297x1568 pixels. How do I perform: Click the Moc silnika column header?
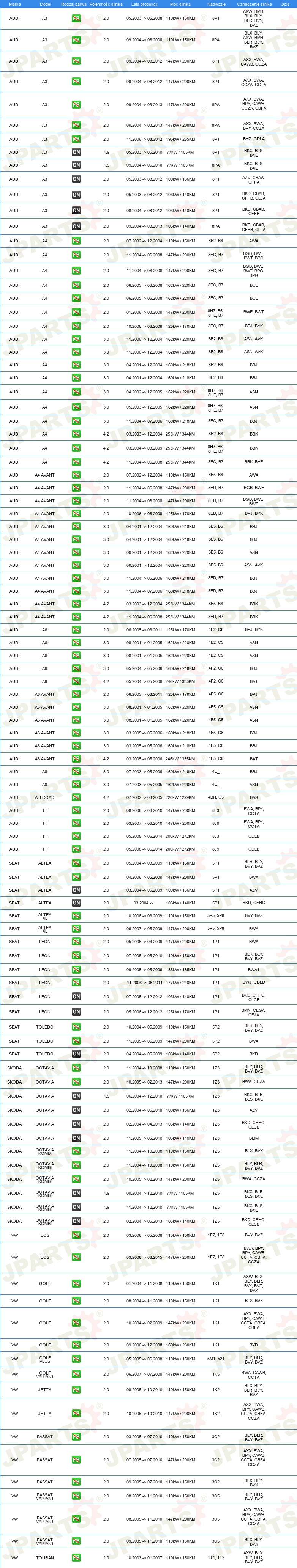(x=180, y=4)
